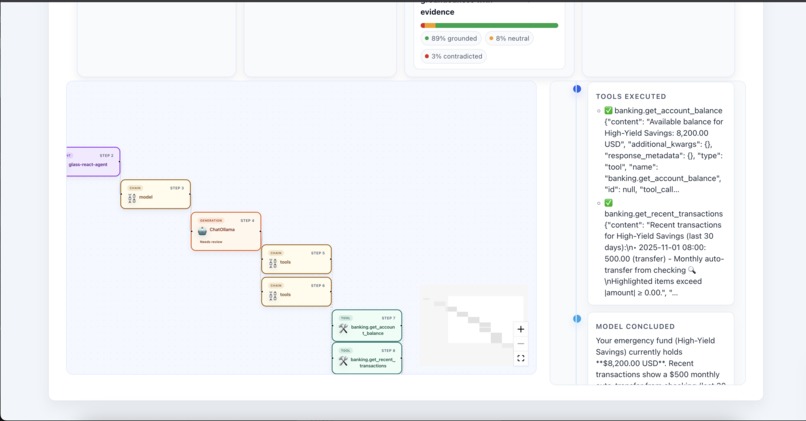
Task: Click the 8% neutral badge
Action: click(x=509, y=39)
